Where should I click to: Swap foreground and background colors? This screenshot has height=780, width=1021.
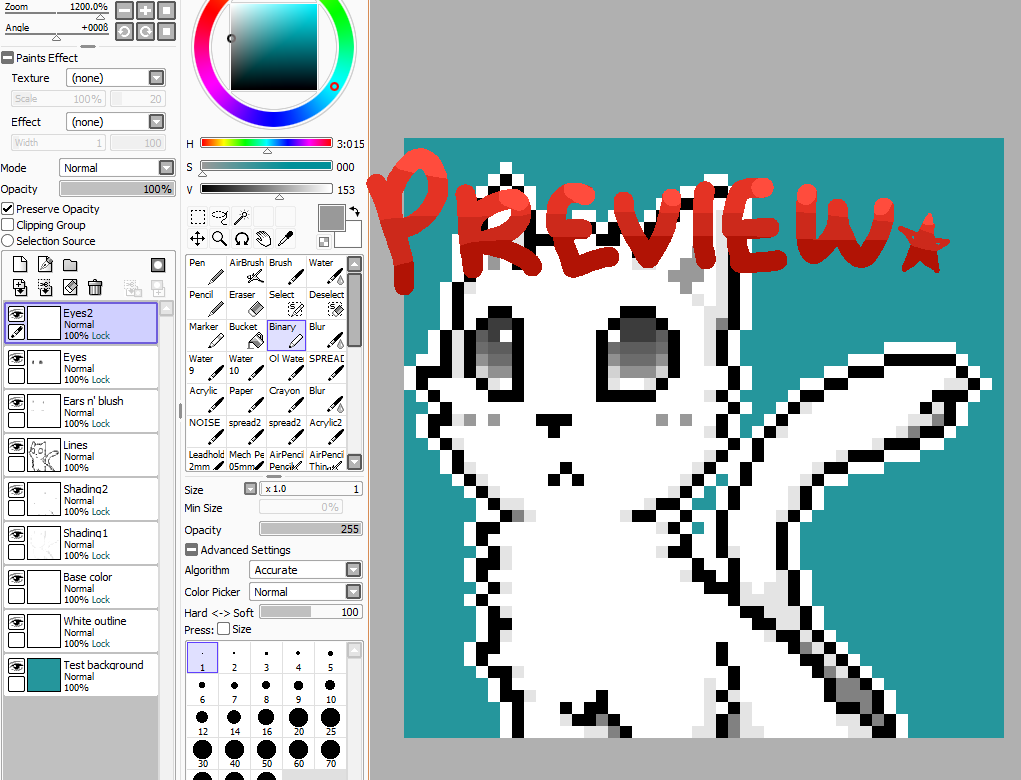355,212
